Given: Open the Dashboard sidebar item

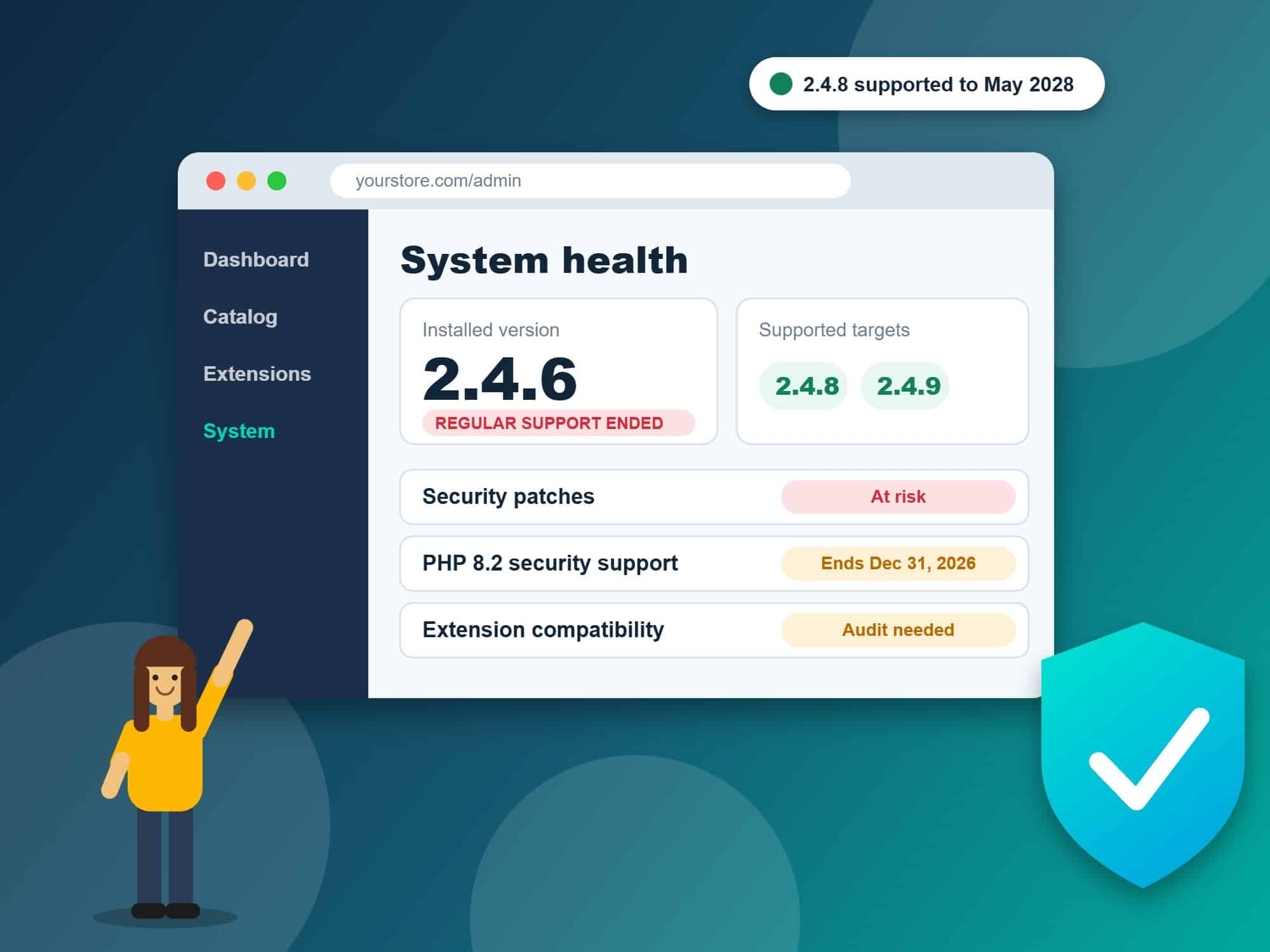Looking at the screenshot, I should tap(256, 260).
